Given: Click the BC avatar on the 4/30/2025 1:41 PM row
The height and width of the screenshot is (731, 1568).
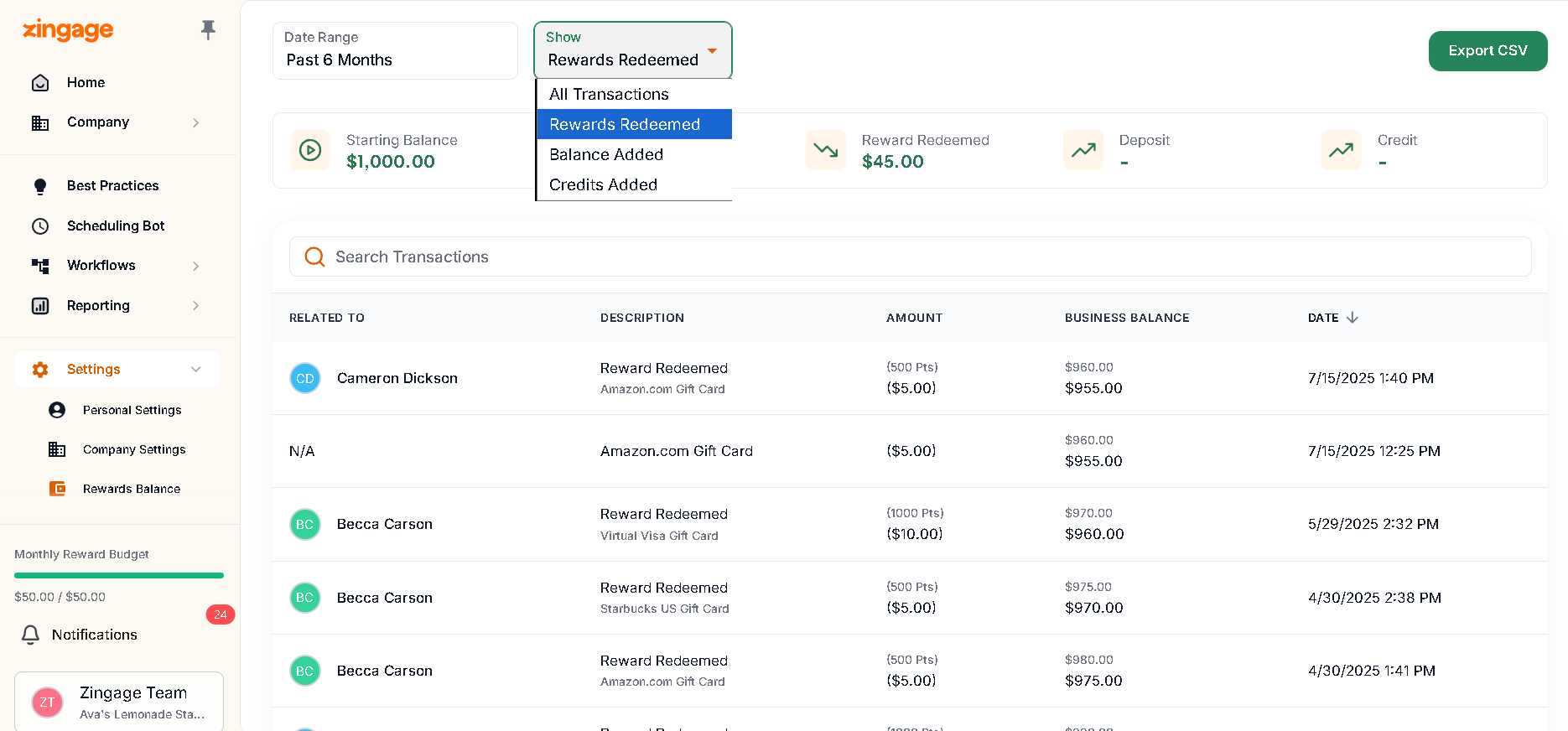Looking at the screenshot, I should (305, 671).
